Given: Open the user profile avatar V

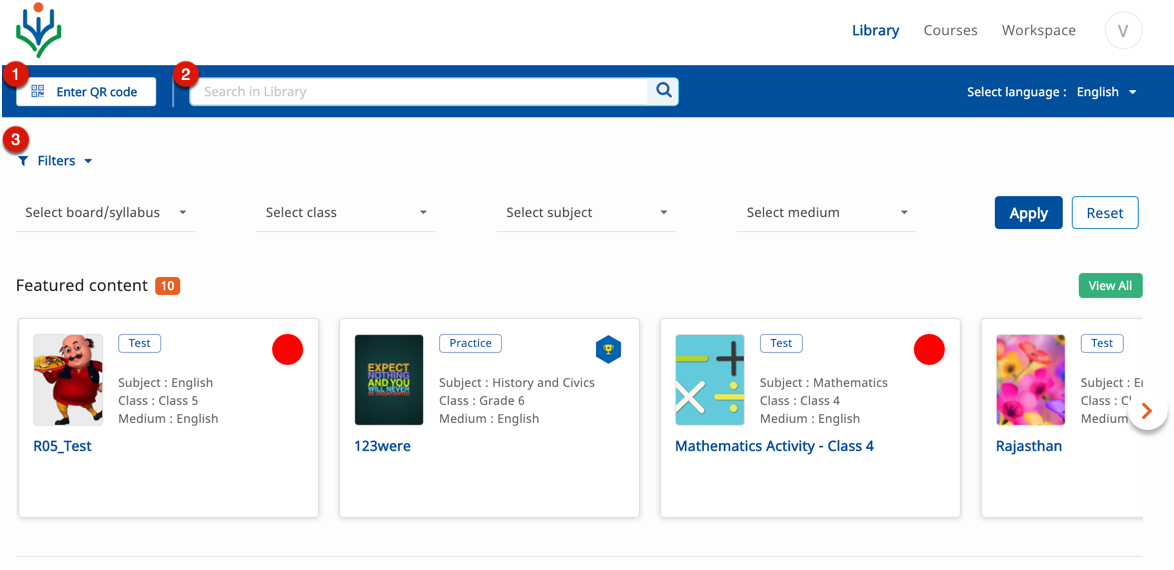Looking at the screenshot, I should click(1123, 30).
